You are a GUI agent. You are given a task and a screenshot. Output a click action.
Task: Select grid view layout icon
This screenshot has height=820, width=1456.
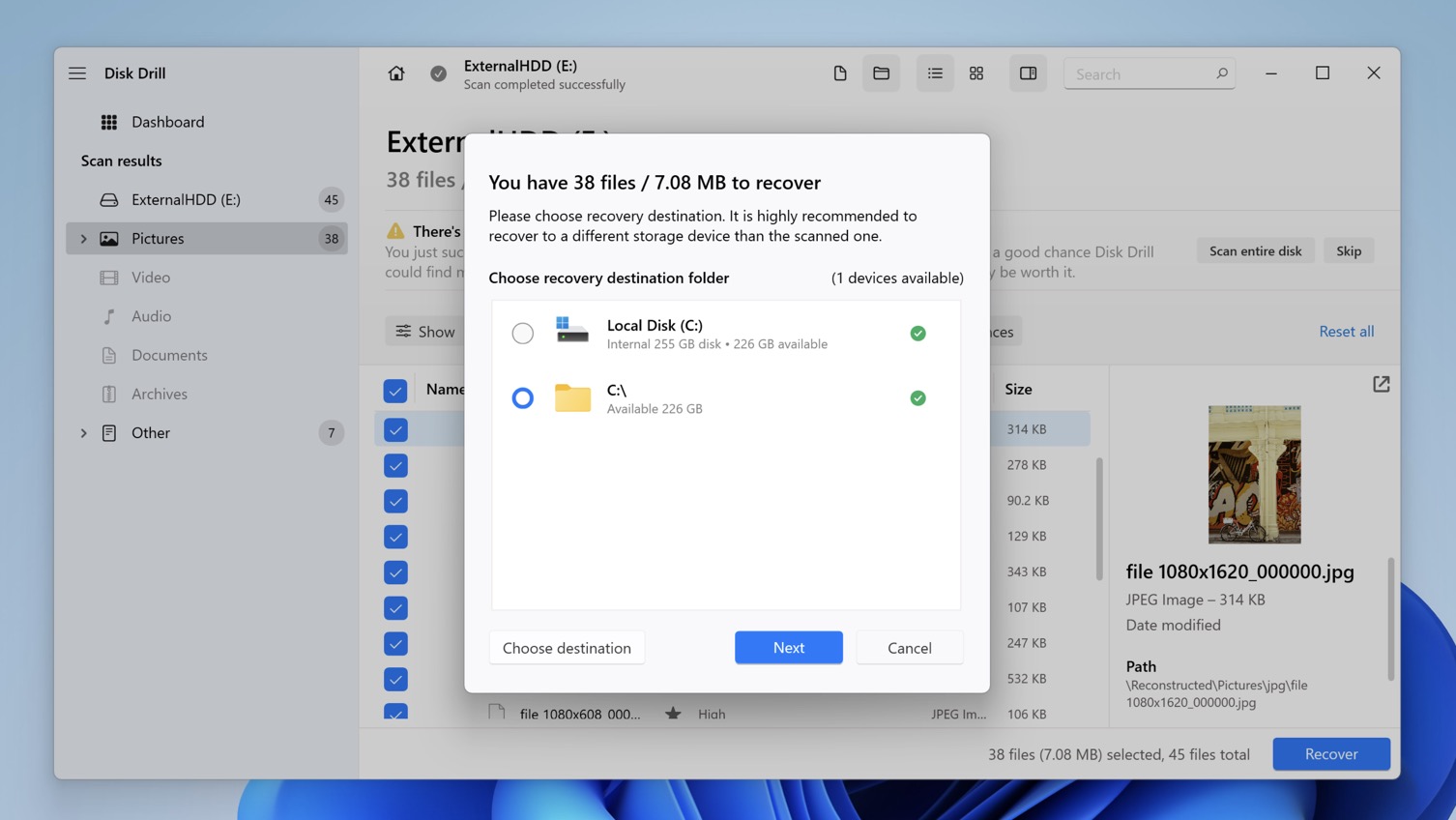(976, 73)
